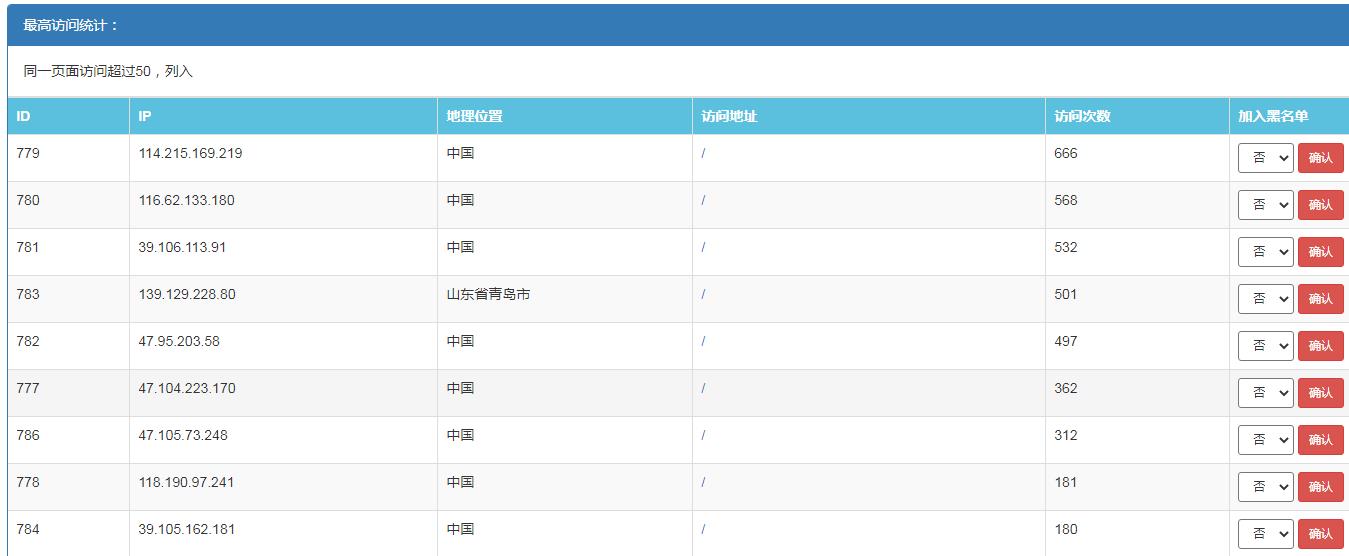This screenshot has height=556, width=1349.
Task: Select IP address 47.105.73.248
Action: [183, 436]
